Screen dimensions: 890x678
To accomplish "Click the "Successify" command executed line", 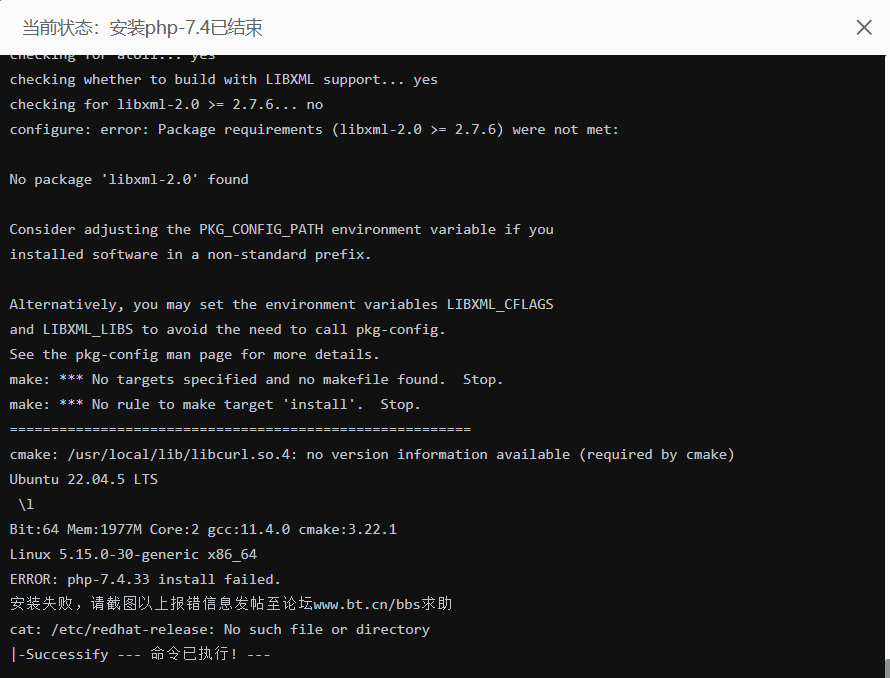I will point(140,654).
